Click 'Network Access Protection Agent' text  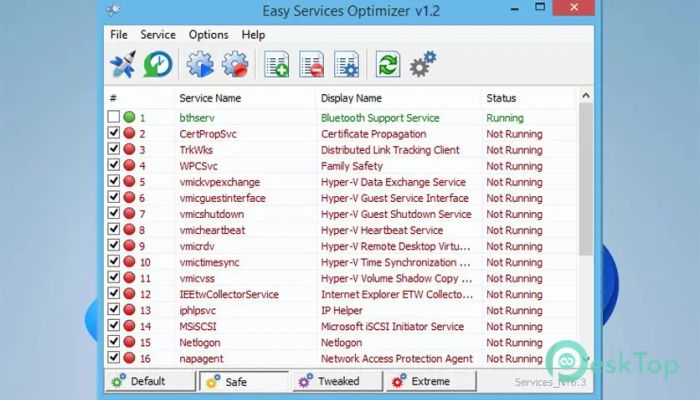[x=396, y=359]
